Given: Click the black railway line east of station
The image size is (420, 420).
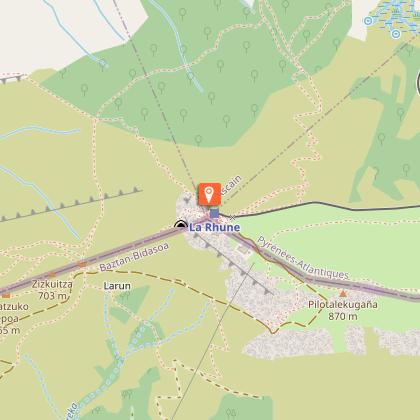Looking at the screenshot, I should coord(320,206).
